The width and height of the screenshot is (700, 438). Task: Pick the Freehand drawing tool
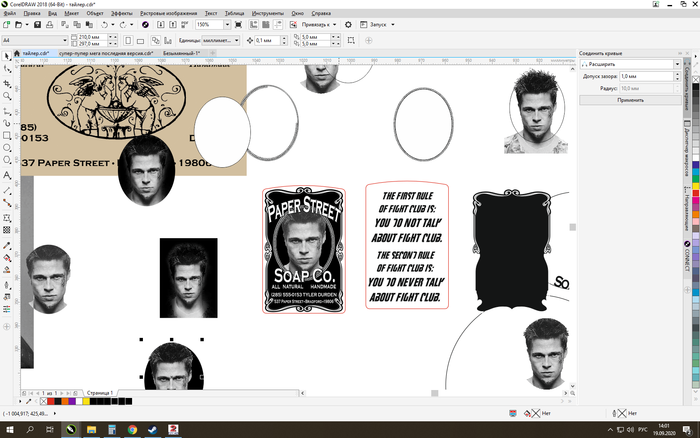point(7,111)
